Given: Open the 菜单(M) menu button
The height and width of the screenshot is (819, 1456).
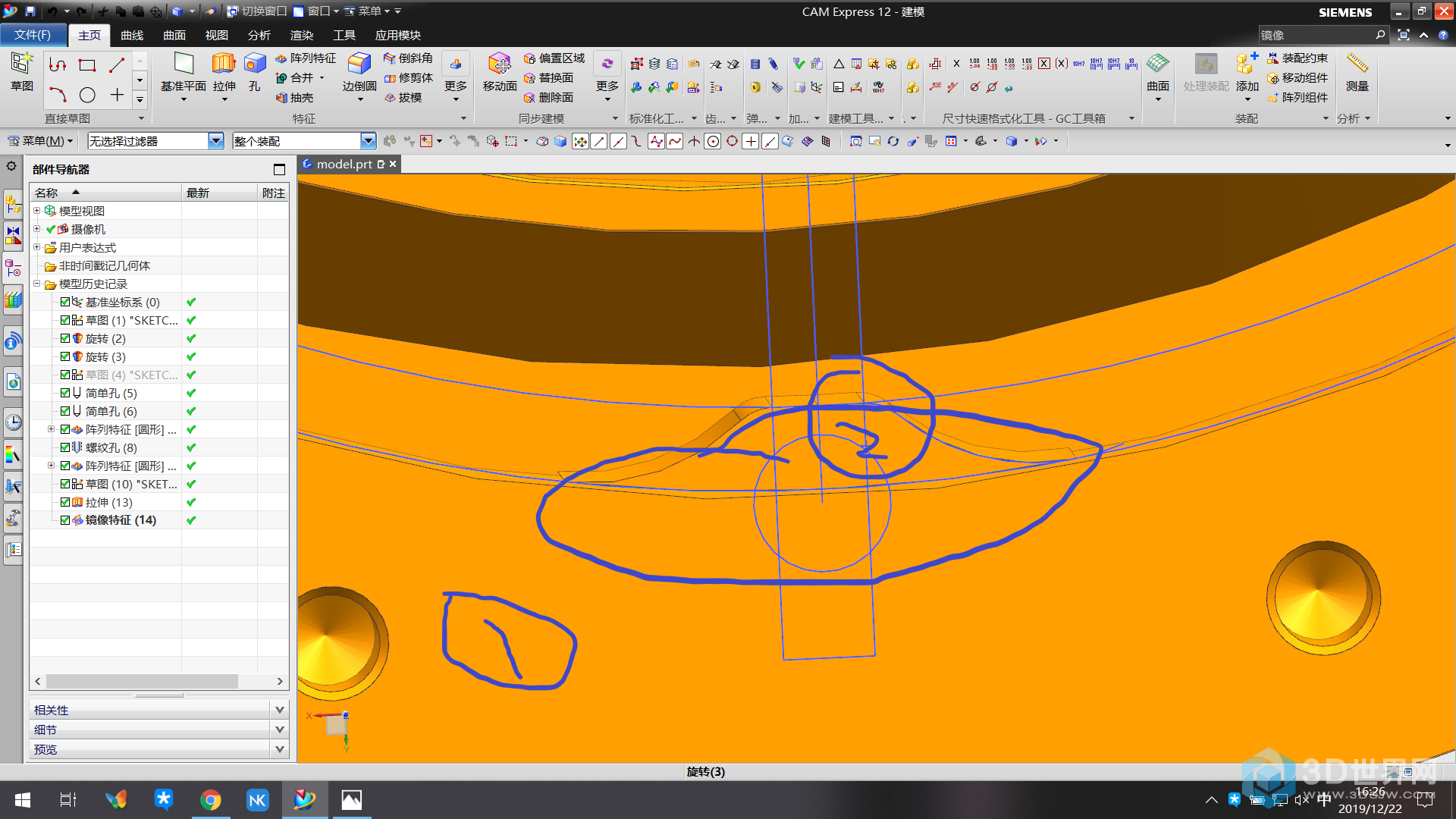Looking at the screenshot, I should pyautogui.click(x=40, y=141).
